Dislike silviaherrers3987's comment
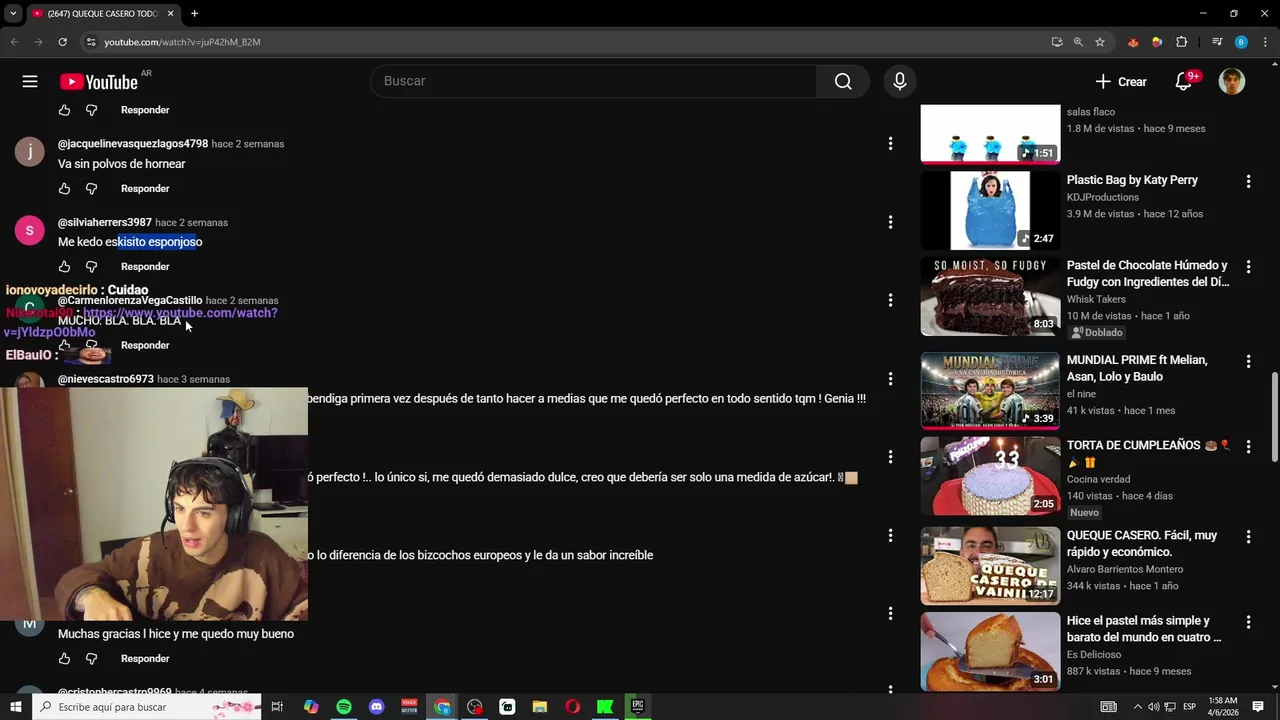This screenshot has width=1280, height=720. [91, 267]
